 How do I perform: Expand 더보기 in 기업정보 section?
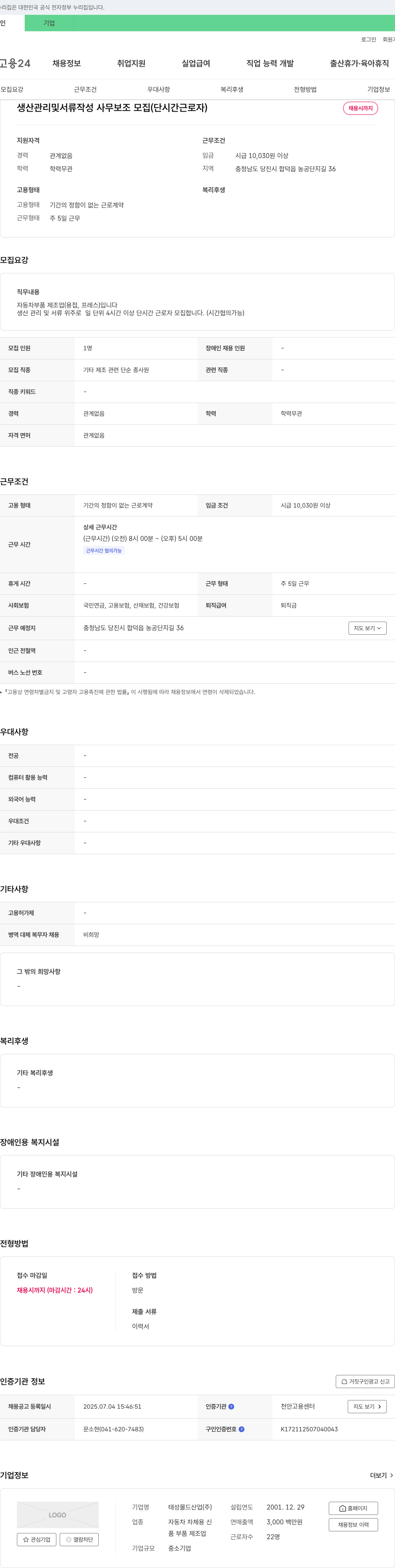pos(381,1475)
